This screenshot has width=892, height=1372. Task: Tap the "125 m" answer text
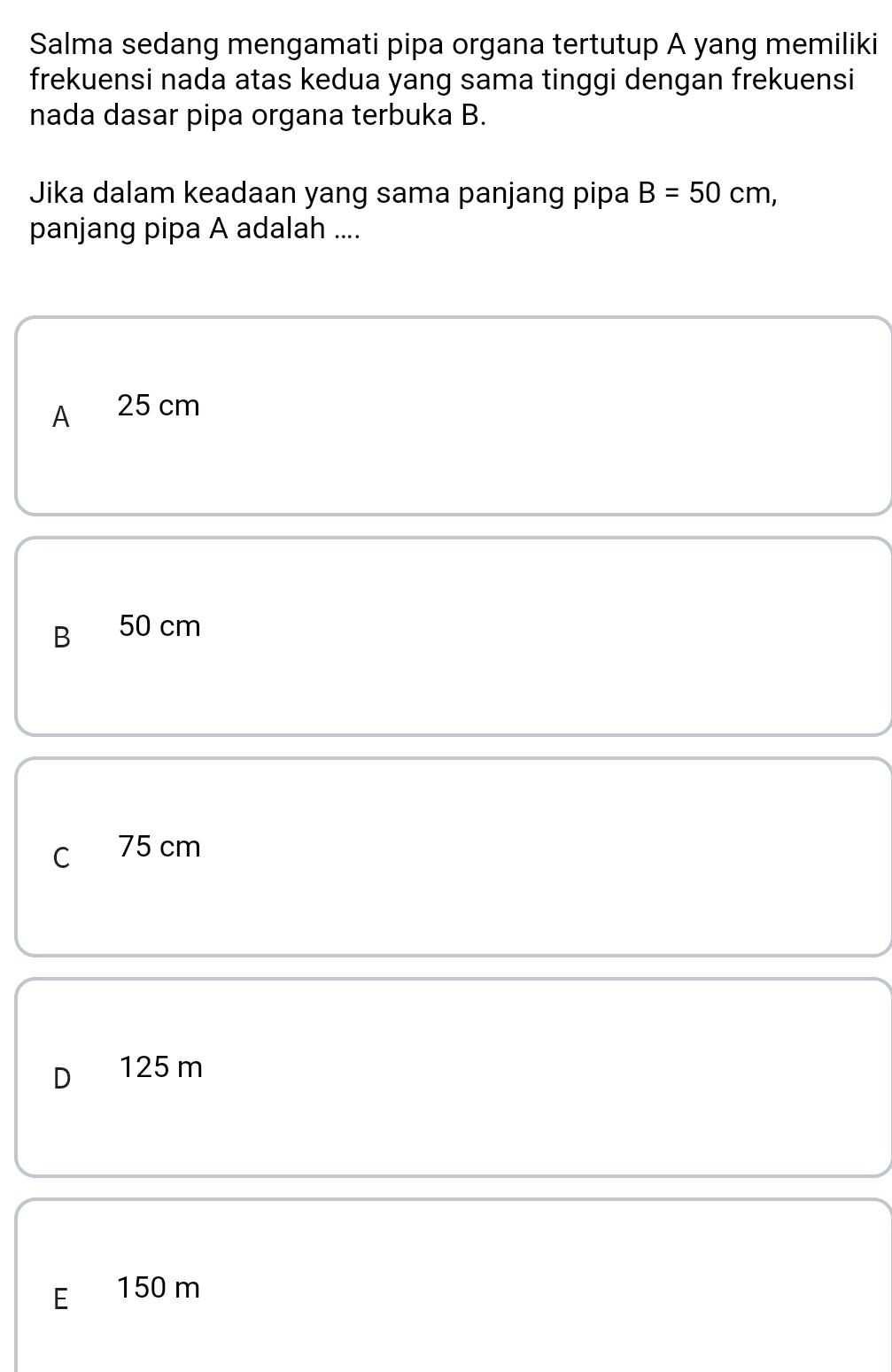click(x=161, y=1068)
